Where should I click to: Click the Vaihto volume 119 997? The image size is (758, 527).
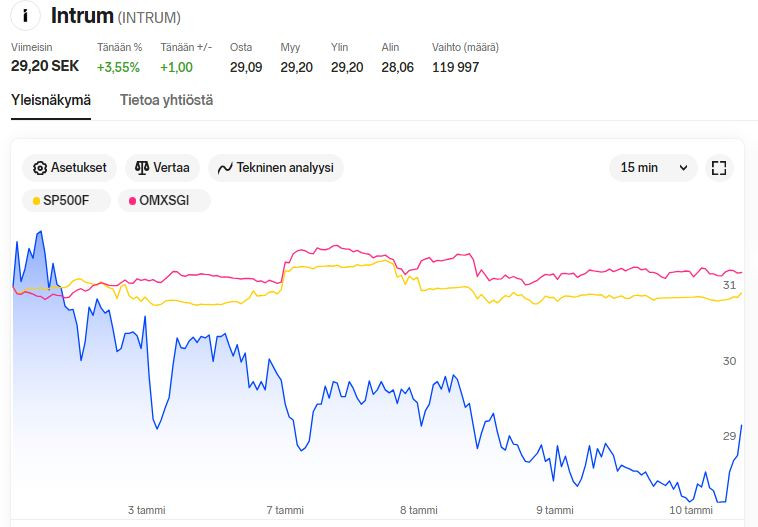coord(455,67)
